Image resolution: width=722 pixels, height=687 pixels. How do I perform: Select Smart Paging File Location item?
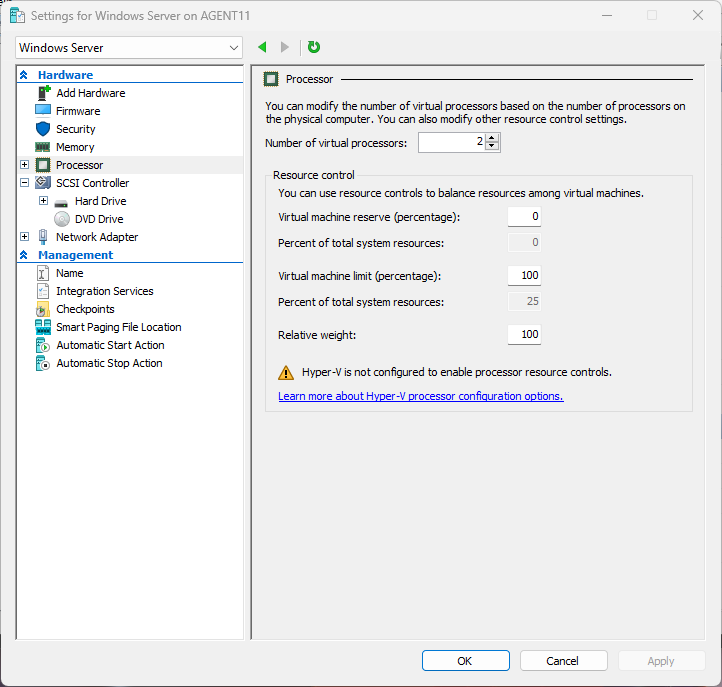tap(118, 327)
